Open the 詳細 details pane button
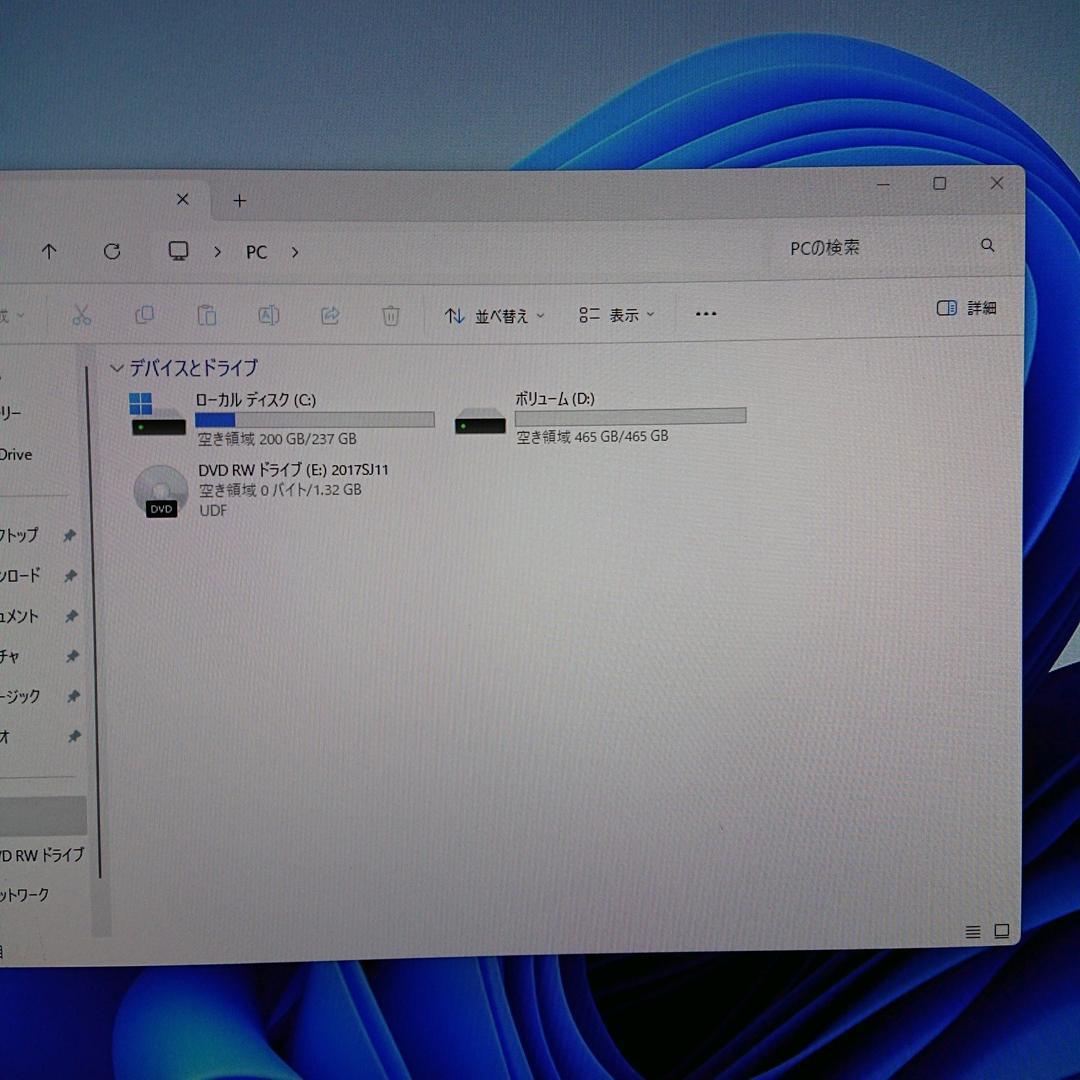 (x=966, y=307)
